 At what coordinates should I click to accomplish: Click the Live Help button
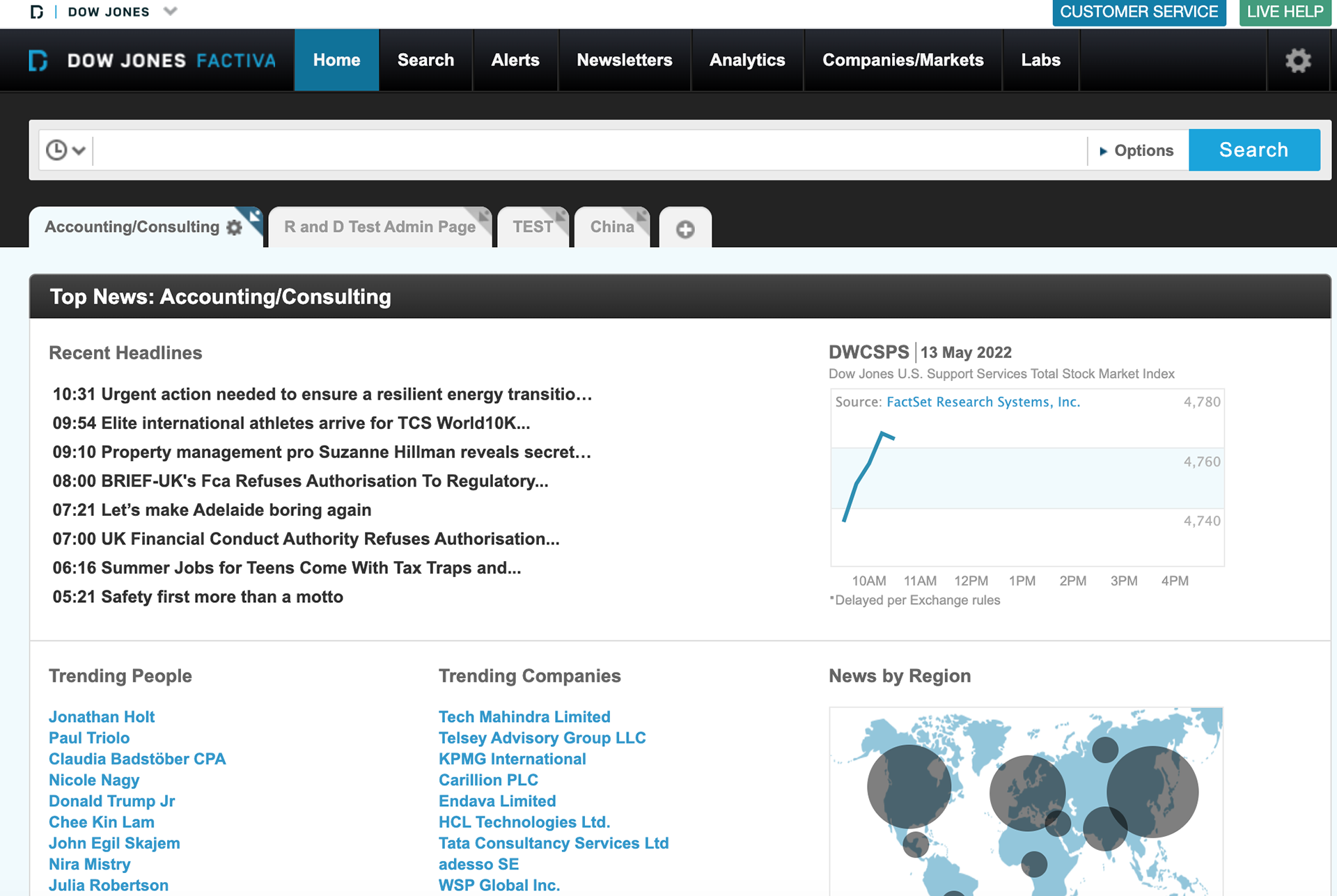pos(1285,13)
